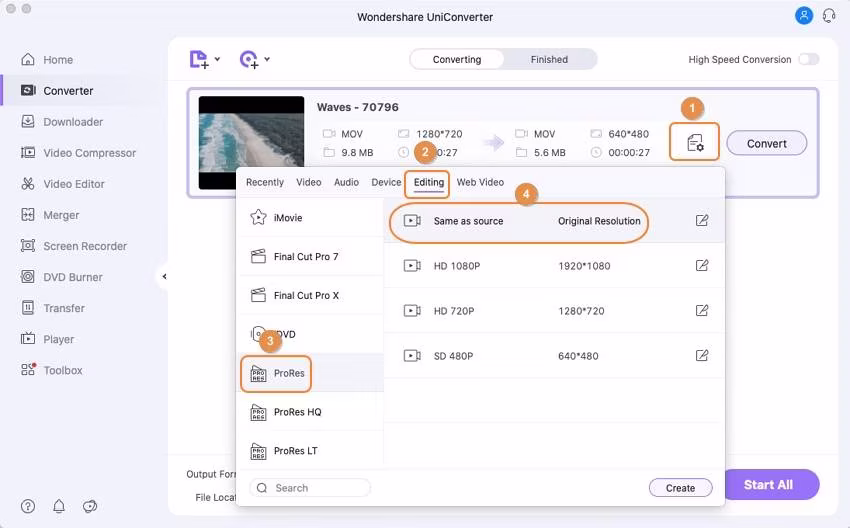Click the Convert button
850x528 pixels.
pos(767,144)
